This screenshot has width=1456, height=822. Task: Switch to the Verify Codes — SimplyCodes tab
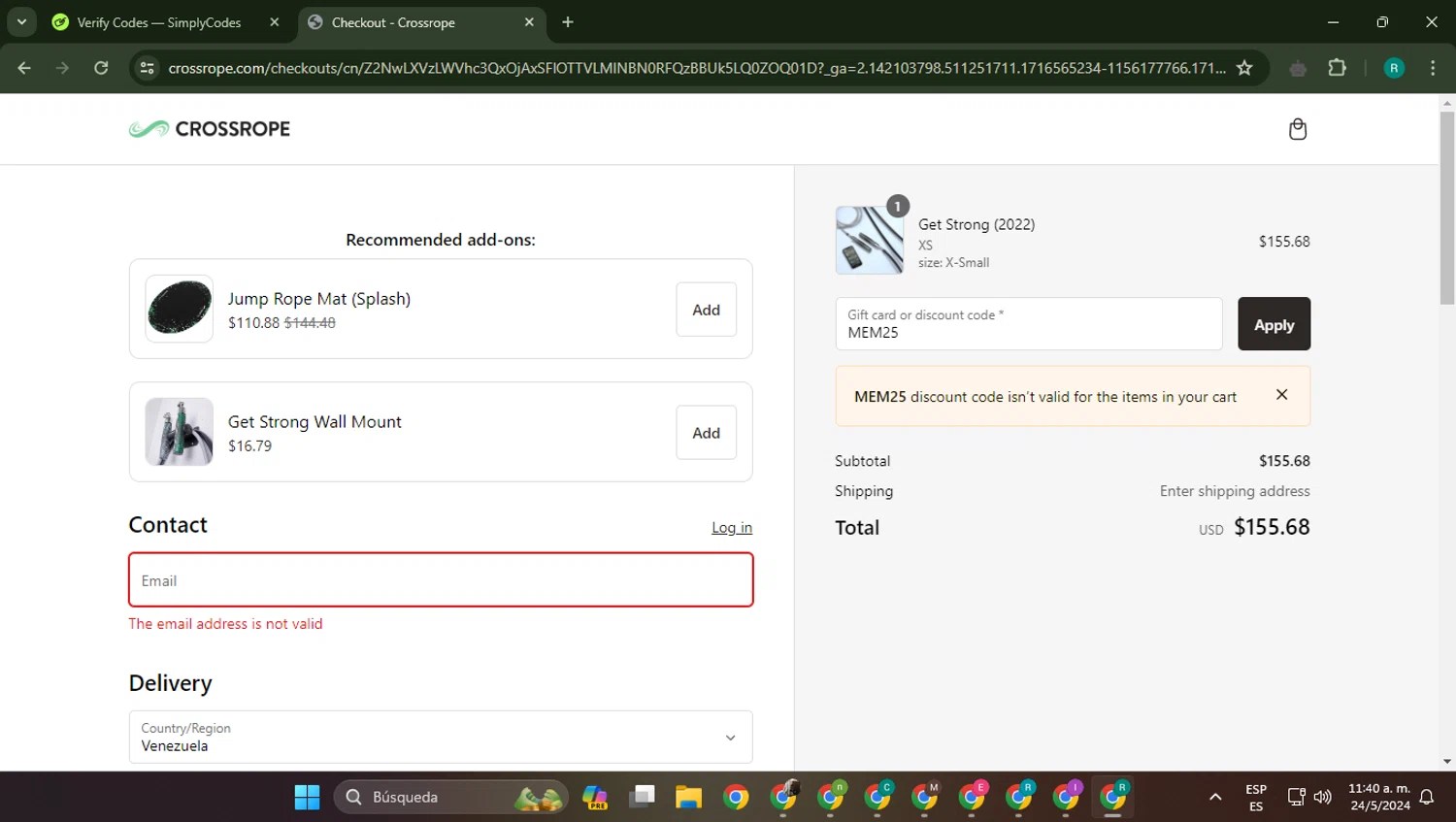pos(165,22)
